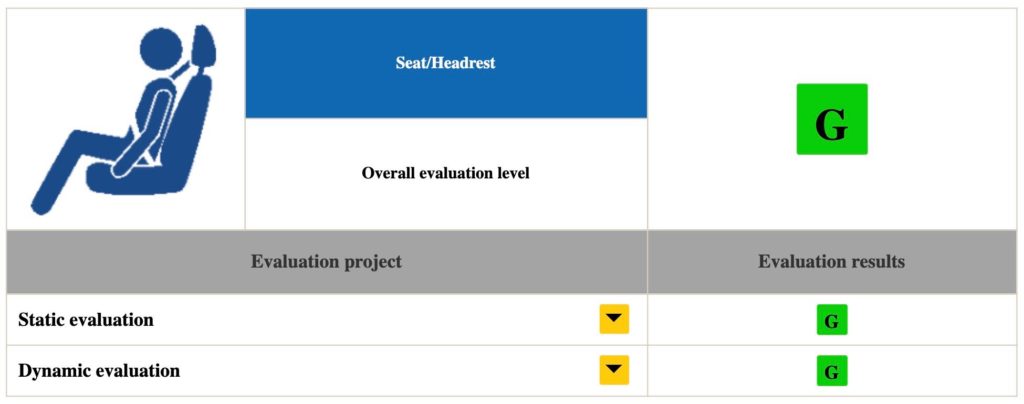Click the headrest in the seat illustration
The image size is (1024, 404).
tap(208, 48)
